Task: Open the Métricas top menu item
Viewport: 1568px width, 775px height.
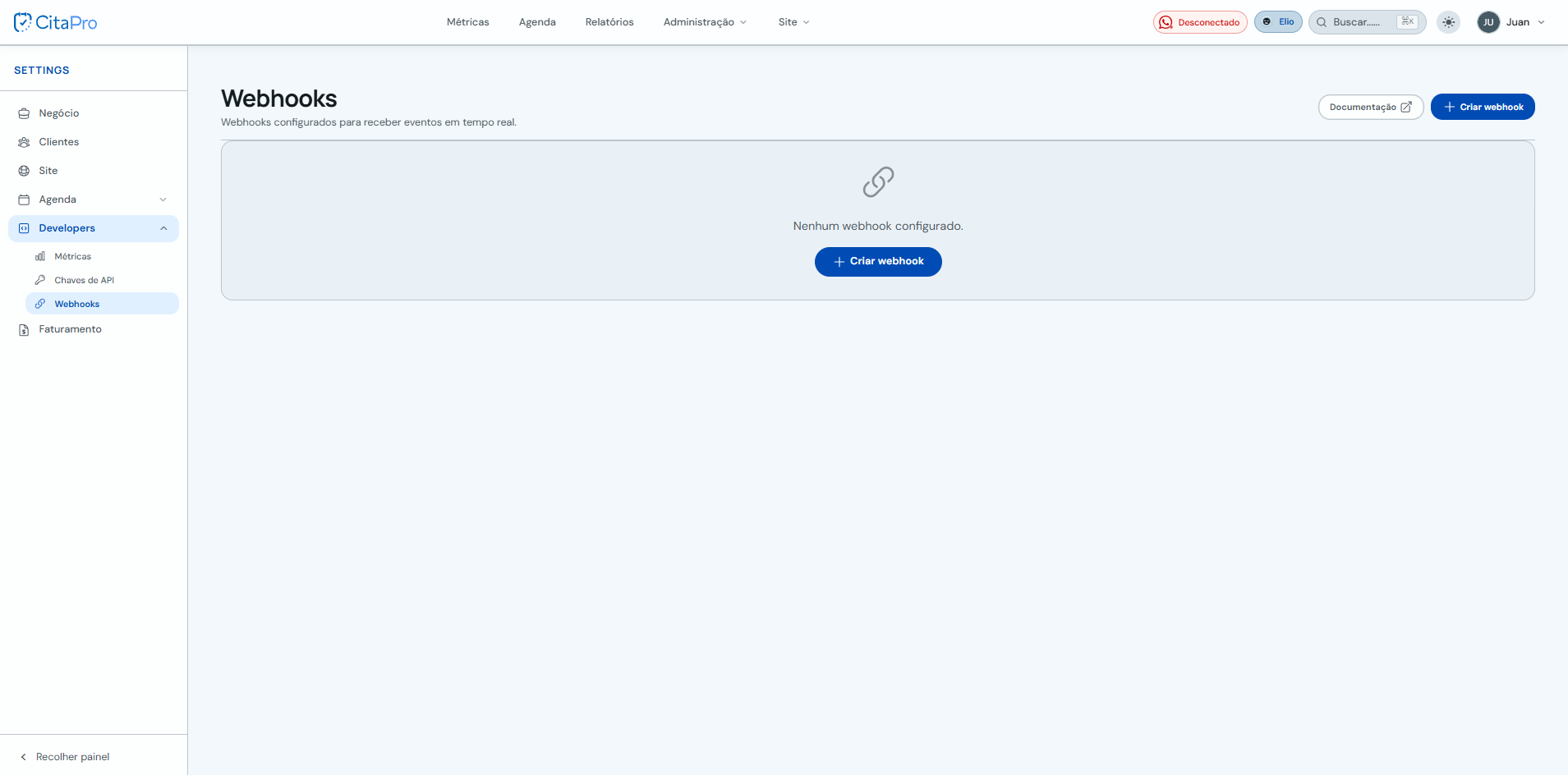Action: click(467, 22)
